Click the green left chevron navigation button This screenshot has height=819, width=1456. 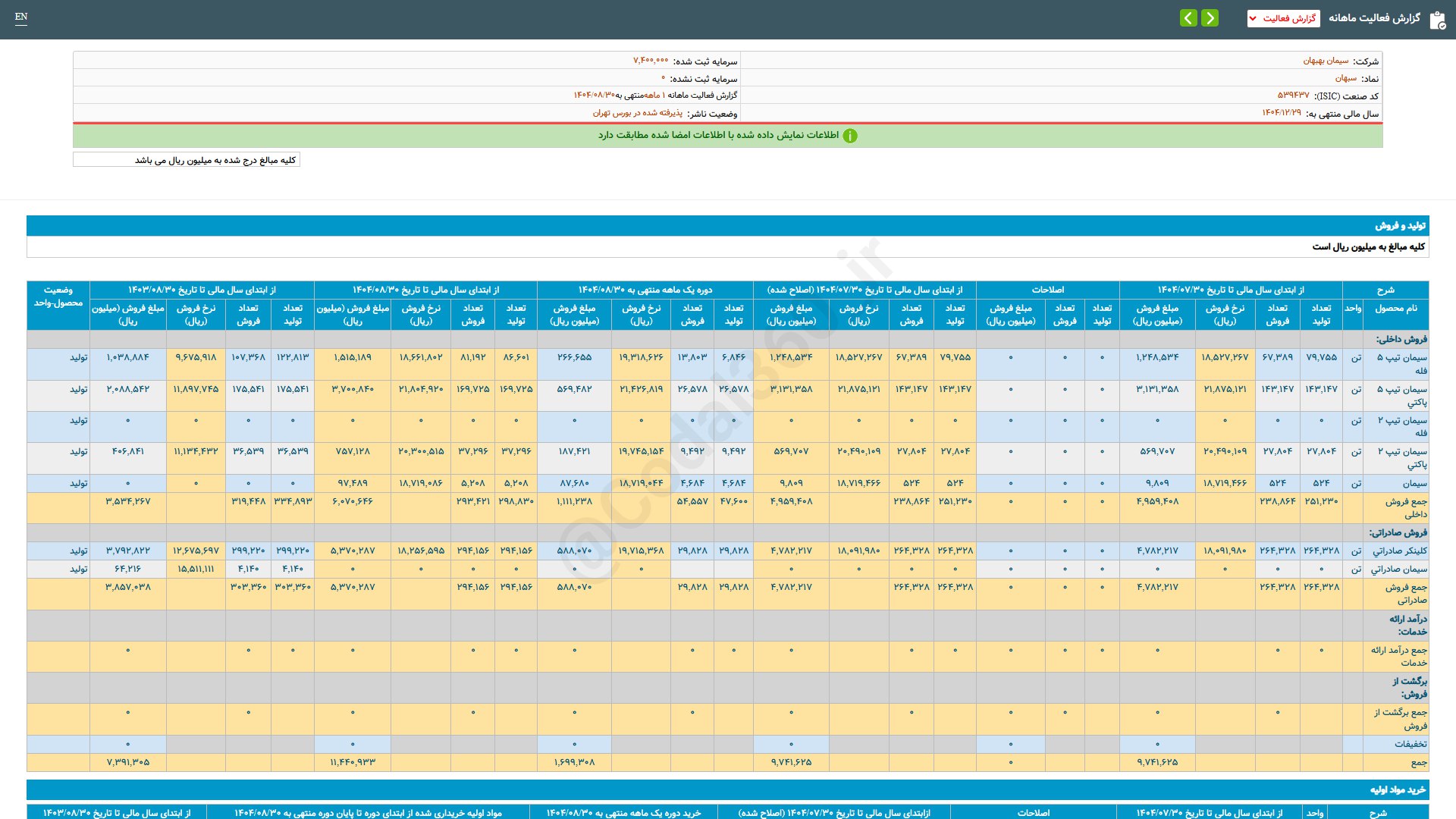pyautogui.click(x=1188, y=17)
